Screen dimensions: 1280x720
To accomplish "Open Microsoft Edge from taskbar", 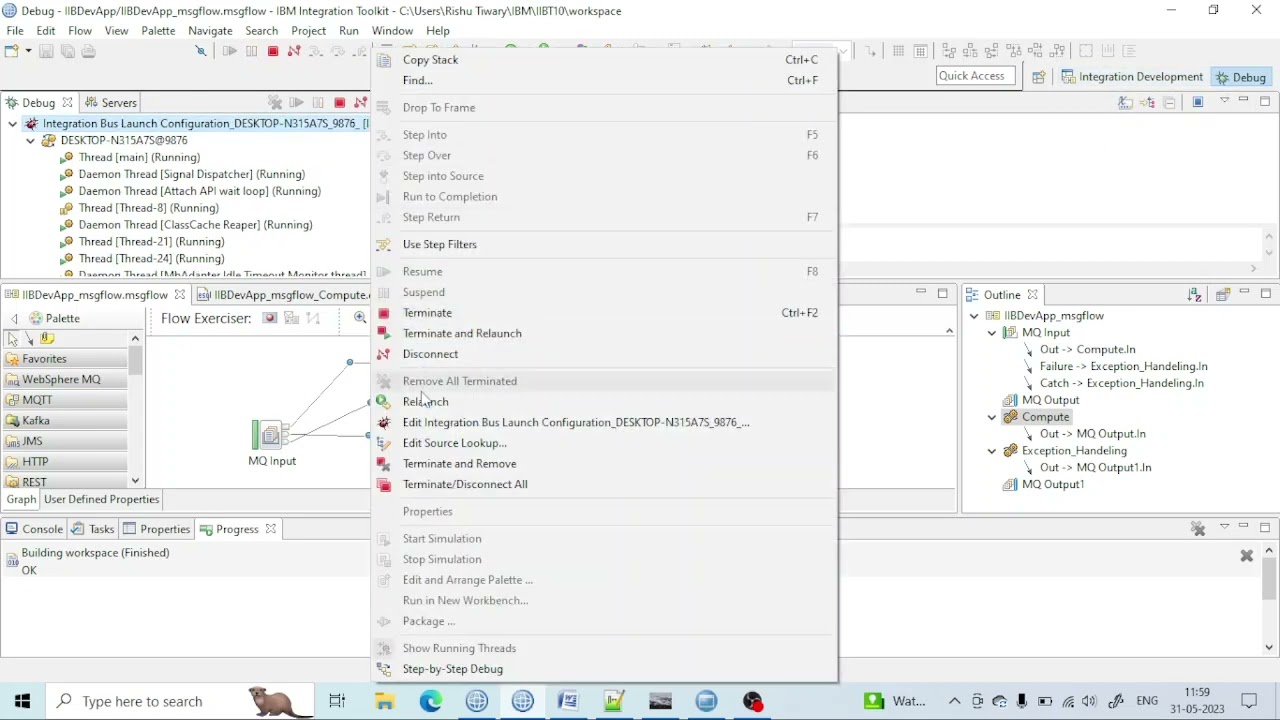I will coord(430,701).
